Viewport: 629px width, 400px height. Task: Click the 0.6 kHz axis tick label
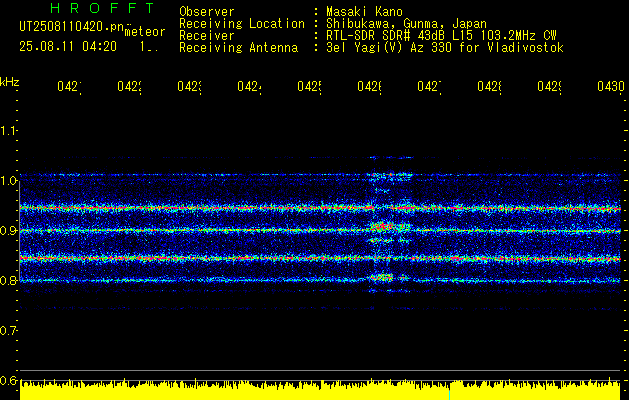(x=9, y=380)
